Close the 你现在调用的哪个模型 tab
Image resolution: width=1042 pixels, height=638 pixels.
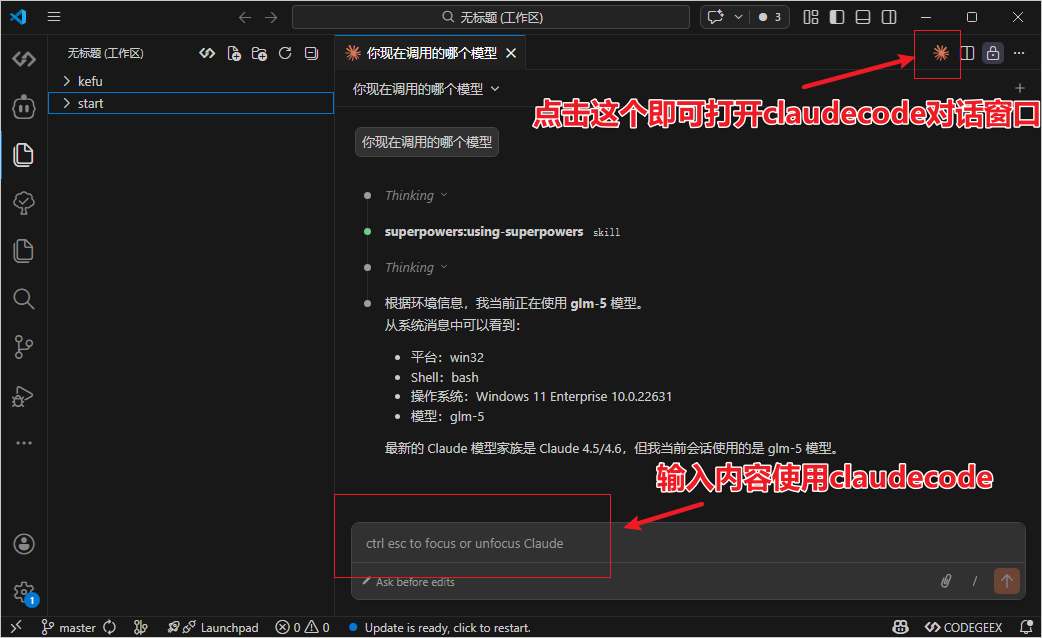511,53
